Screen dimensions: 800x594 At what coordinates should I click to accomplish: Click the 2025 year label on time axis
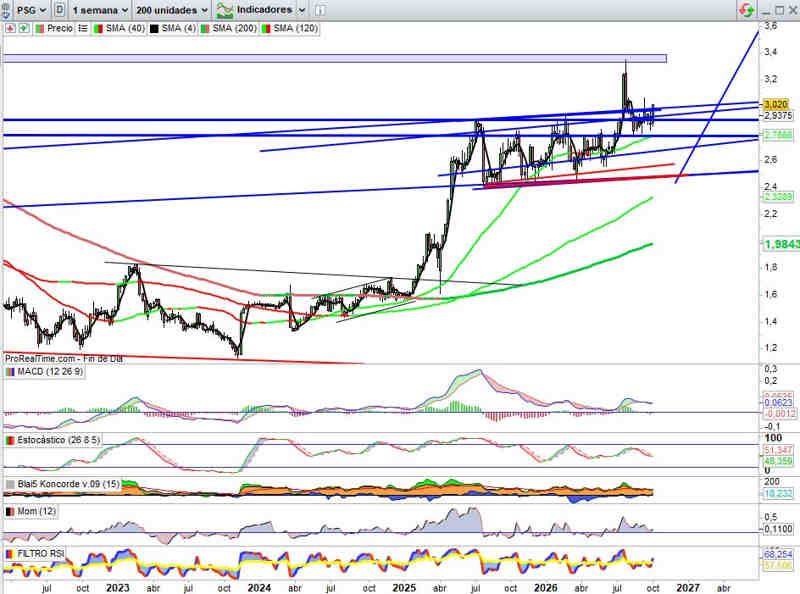[404, 588]
